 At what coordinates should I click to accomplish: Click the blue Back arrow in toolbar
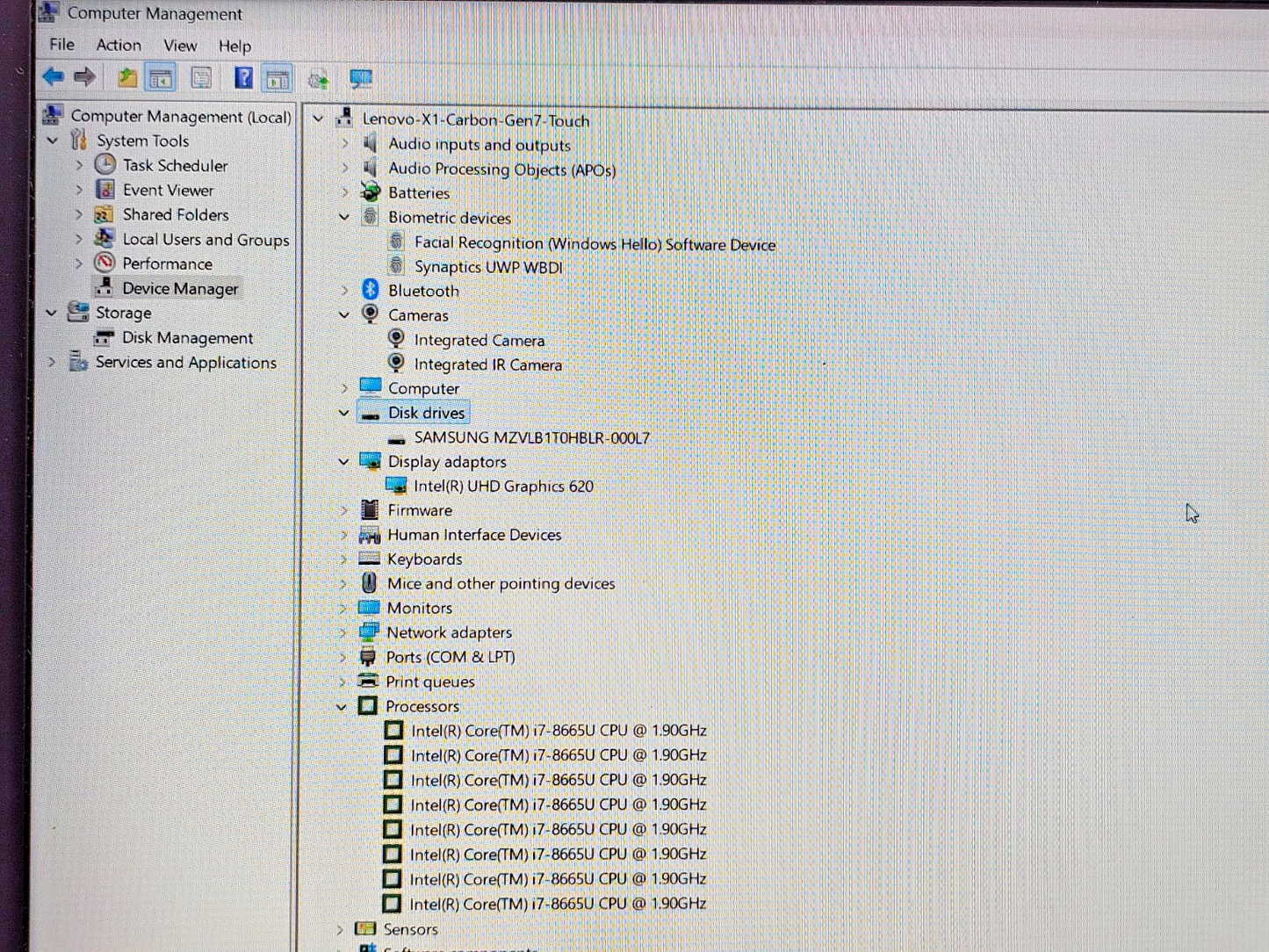54,78
